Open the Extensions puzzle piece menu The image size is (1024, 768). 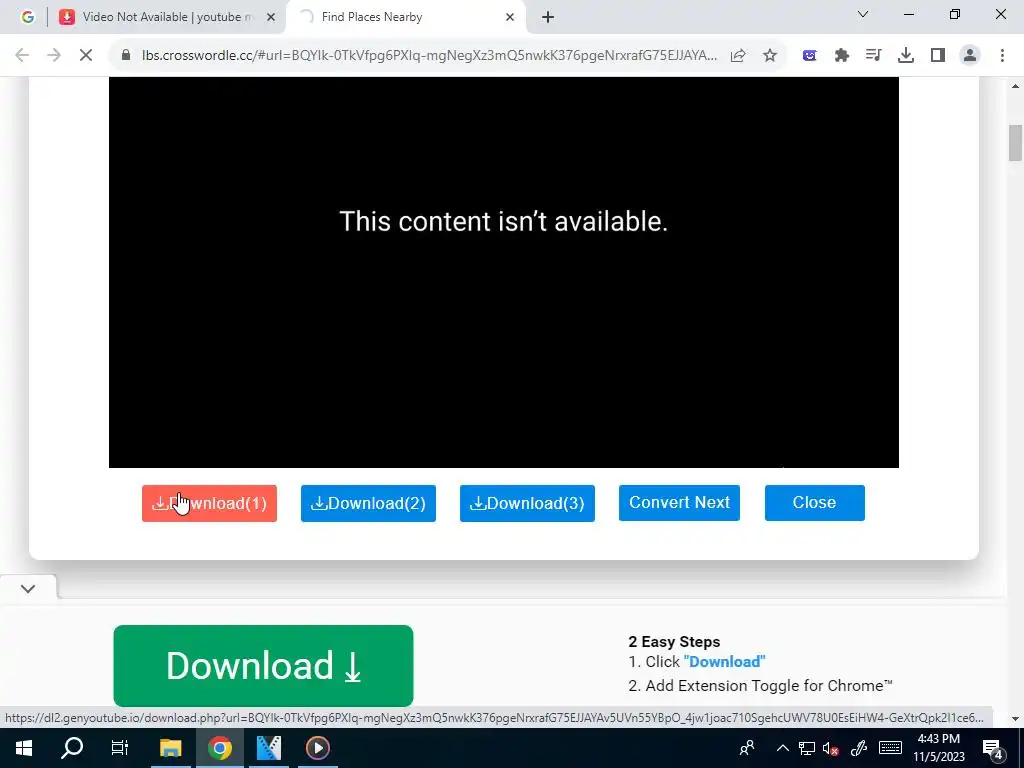click(x=842, y=56)
